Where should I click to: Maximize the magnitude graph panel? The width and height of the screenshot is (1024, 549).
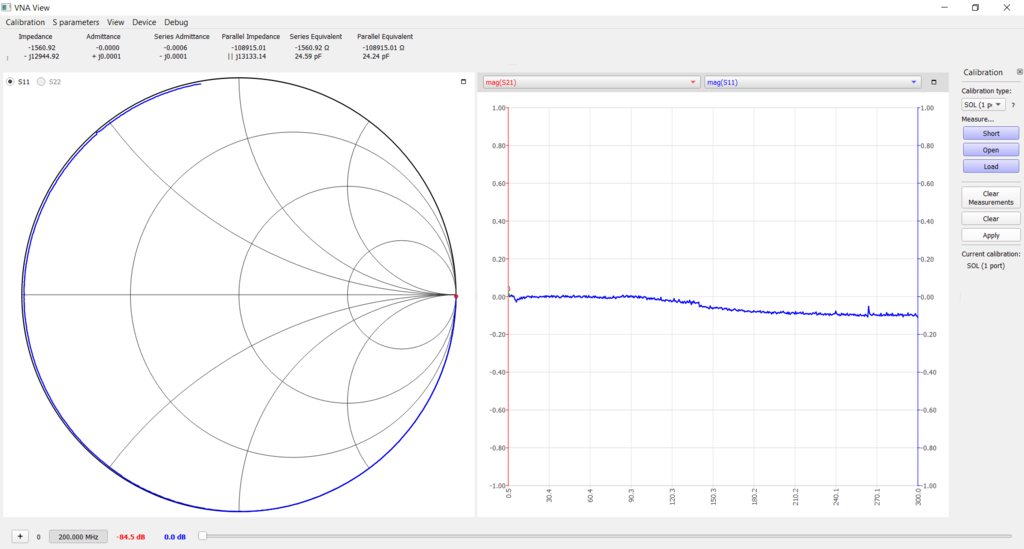934,82
